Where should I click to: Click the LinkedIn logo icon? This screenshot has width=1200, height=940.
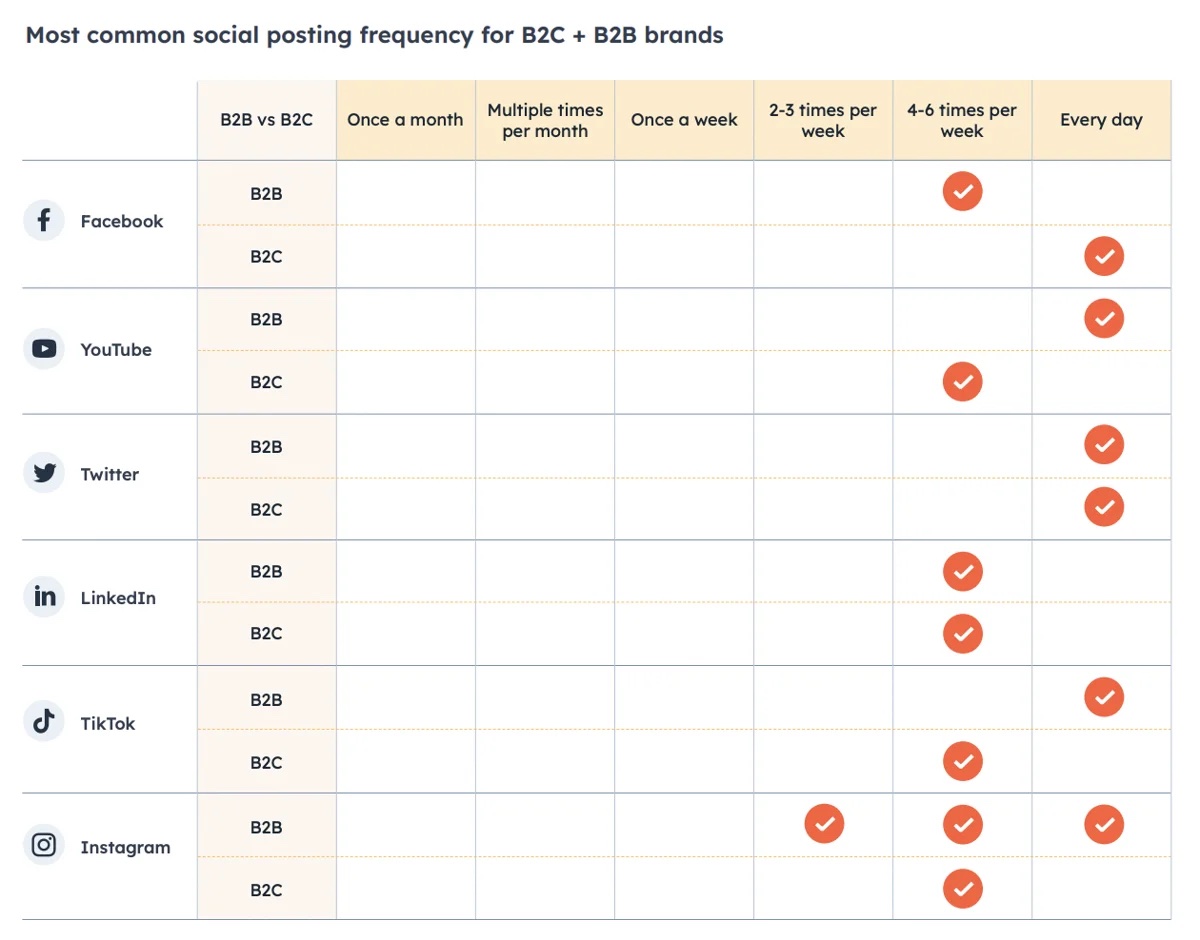(44, 597)
